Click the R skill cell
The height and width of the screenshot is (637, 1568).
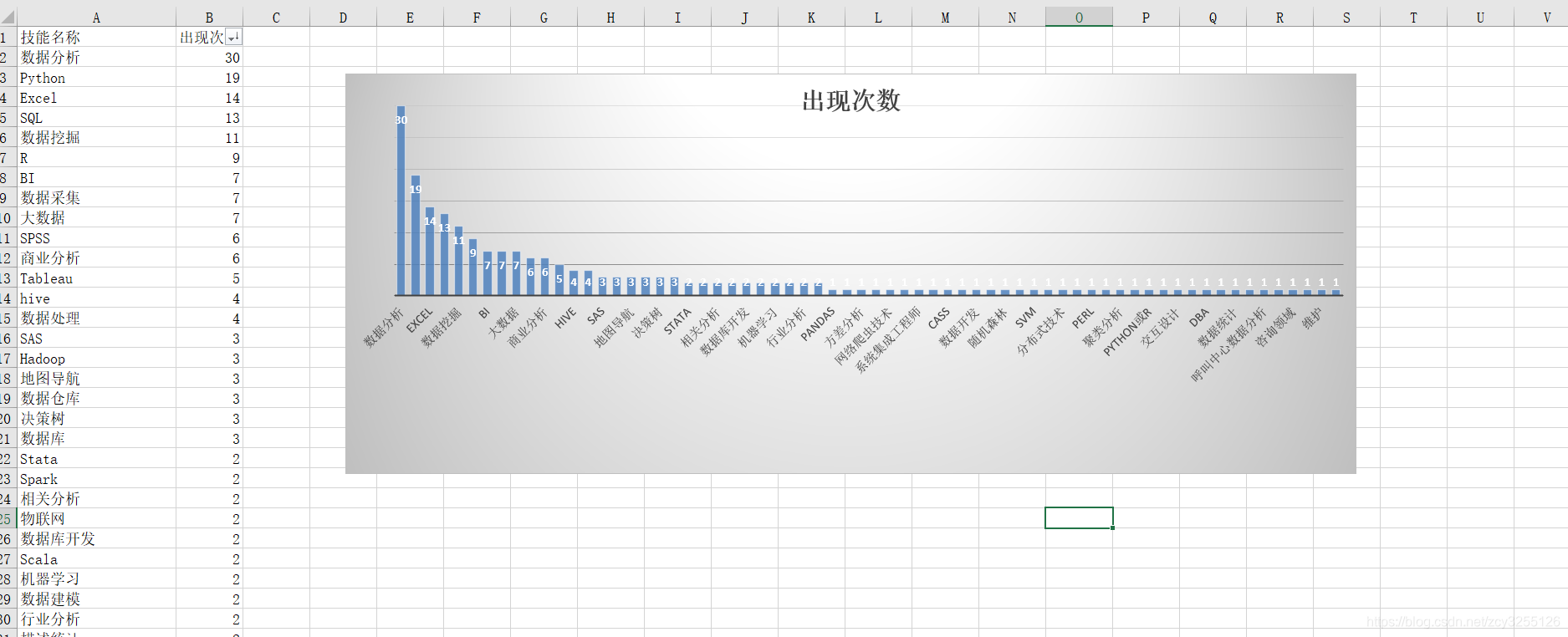96,158
